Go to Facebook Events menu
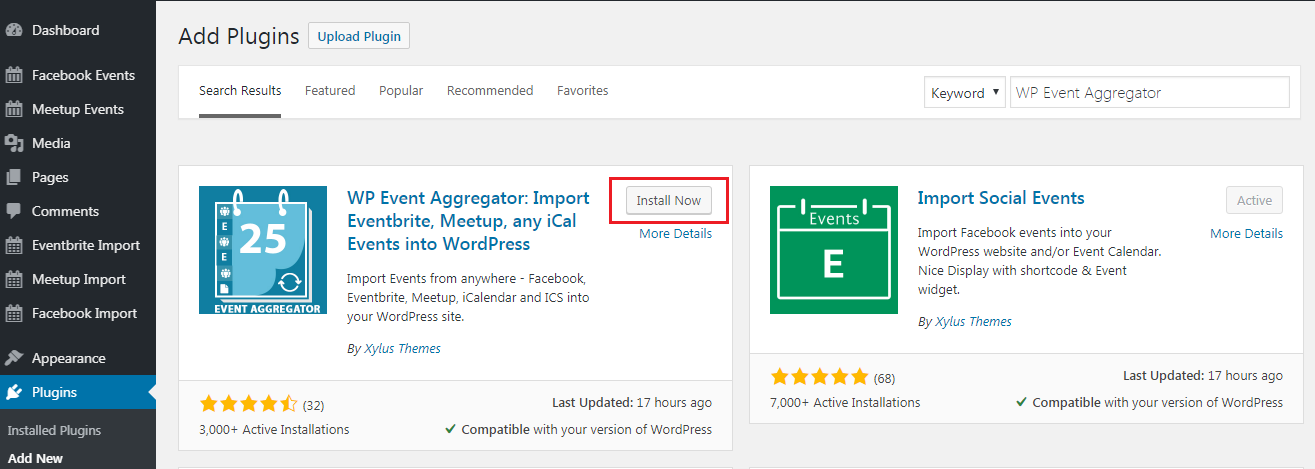Viewport: 1315px width, 469px height. (78, 75)
